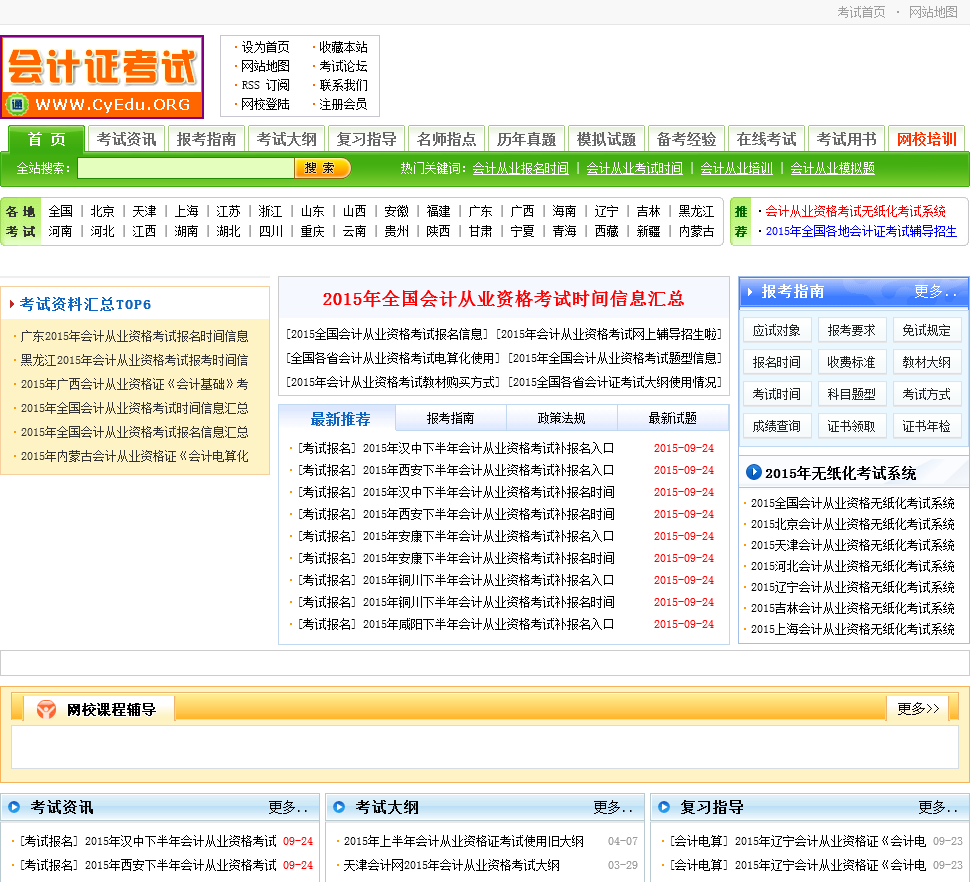
Task: Click the 报名时间 button in 报考指南
Action: click(776, 362)
